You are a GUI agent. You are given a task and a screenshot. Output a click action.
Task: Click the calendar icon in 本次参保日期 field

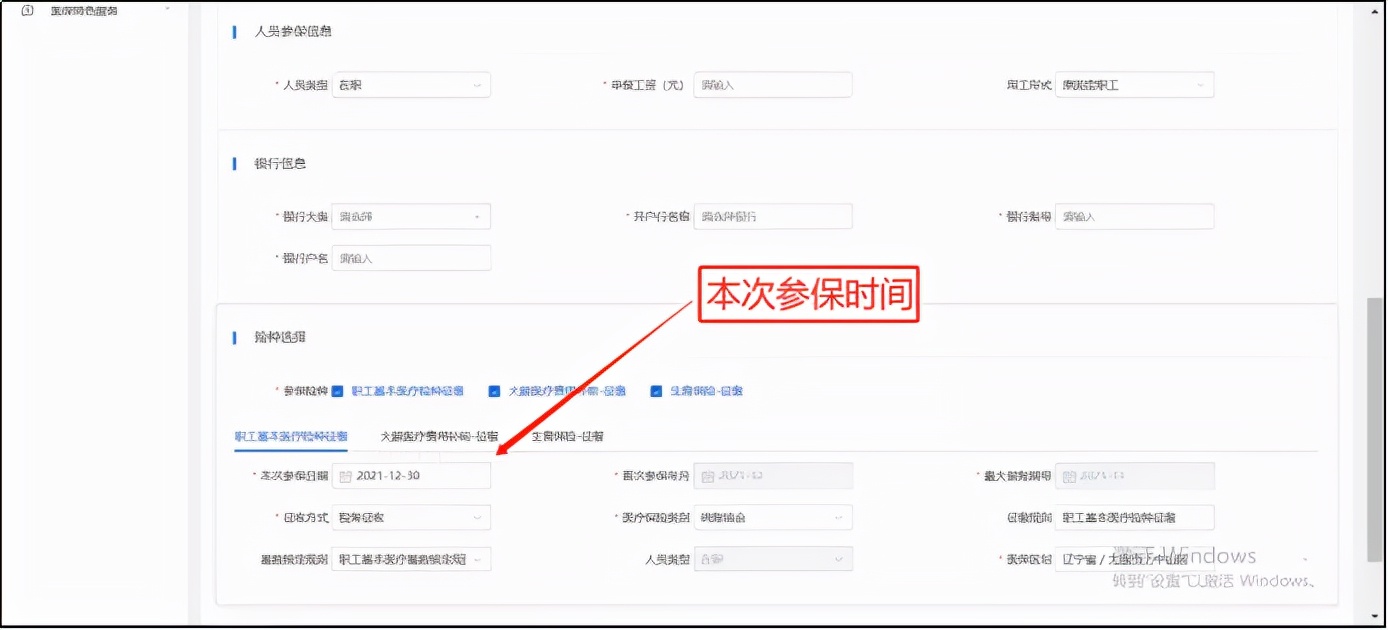(x=345, y=475)
